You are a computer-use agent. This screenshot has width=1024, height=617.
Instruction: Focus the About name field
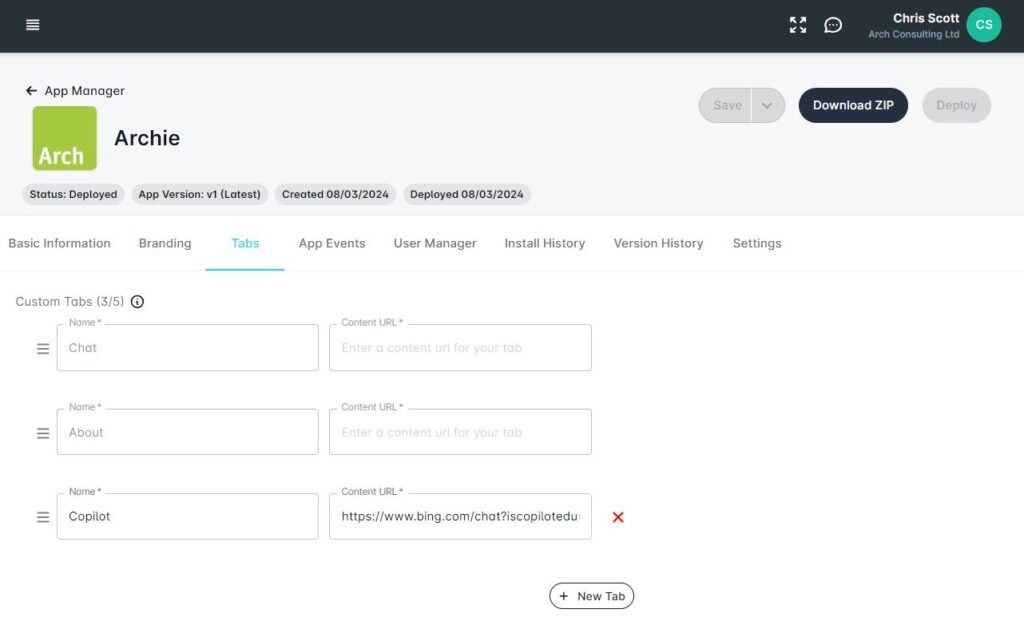[187, 432]
